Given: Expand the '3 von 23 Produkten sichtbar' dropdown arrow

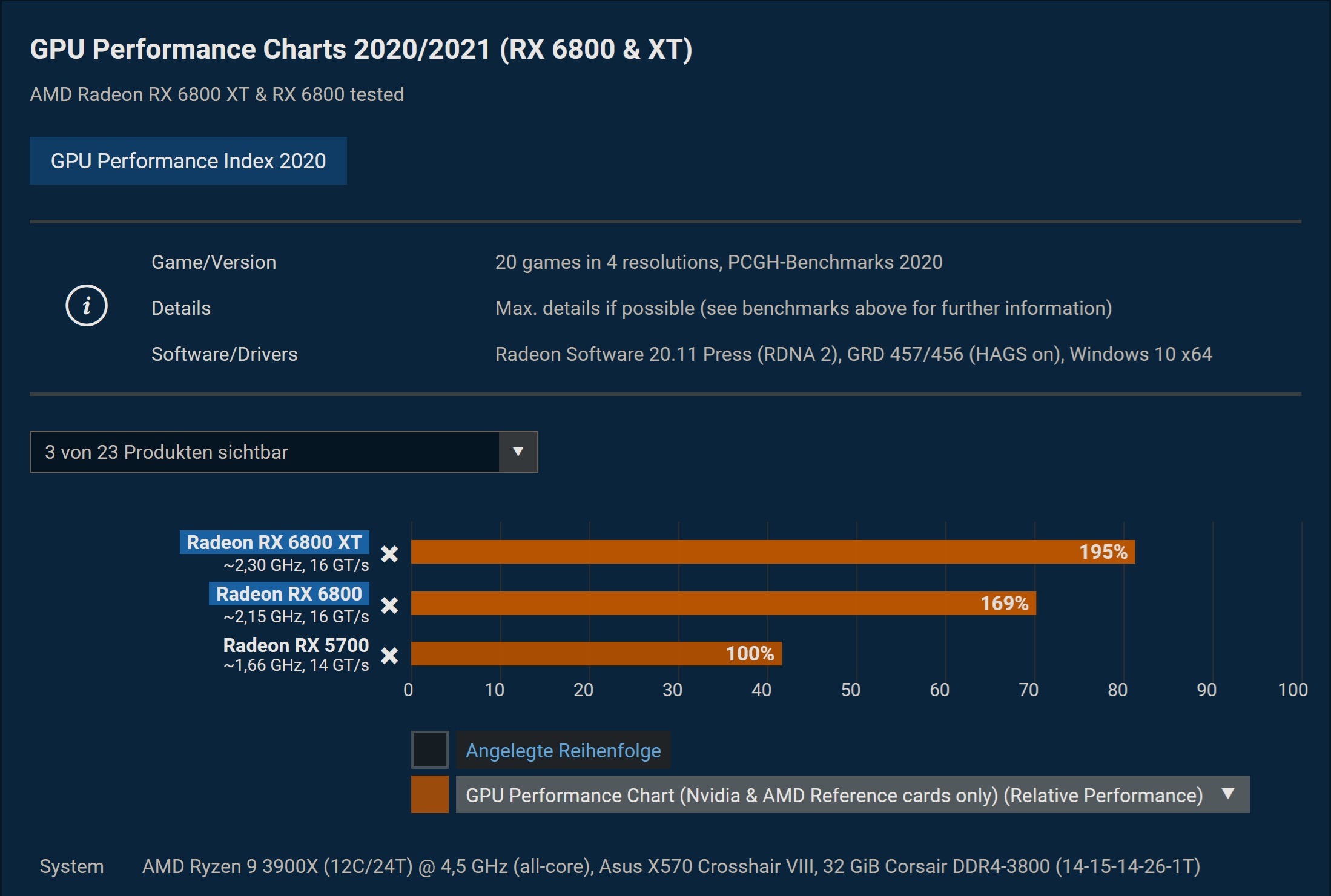Looking at the screenshot, I should point(518,452).
